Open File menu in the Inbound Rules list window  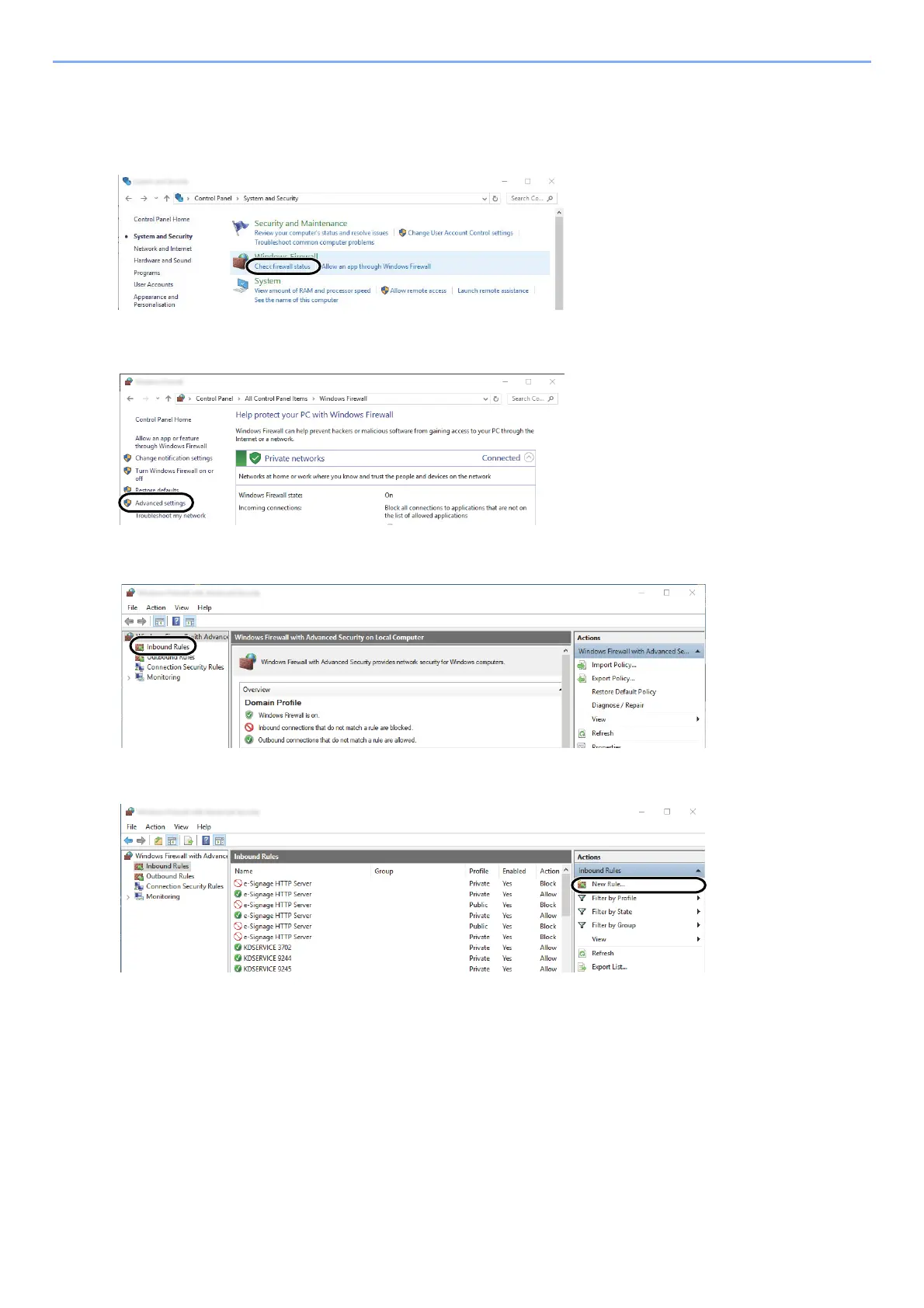(132, 826)
